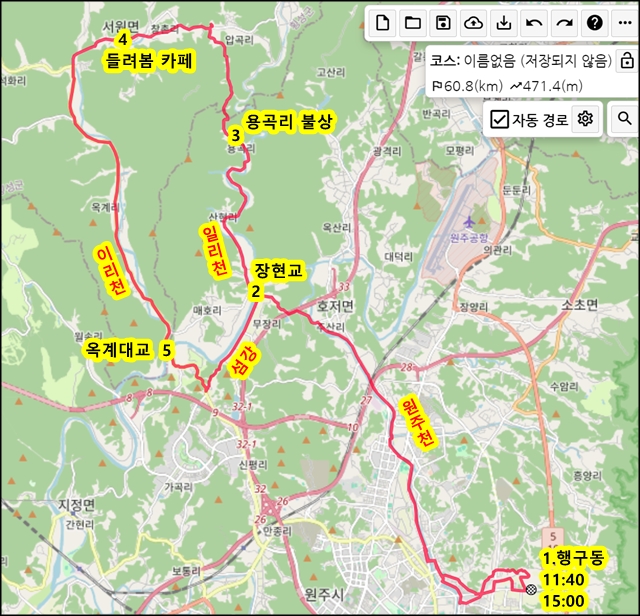This screenshot has width=640, height=616.
Task: Click the 원주천 river label
Action: pyautogui.click(x=417, y=423)
